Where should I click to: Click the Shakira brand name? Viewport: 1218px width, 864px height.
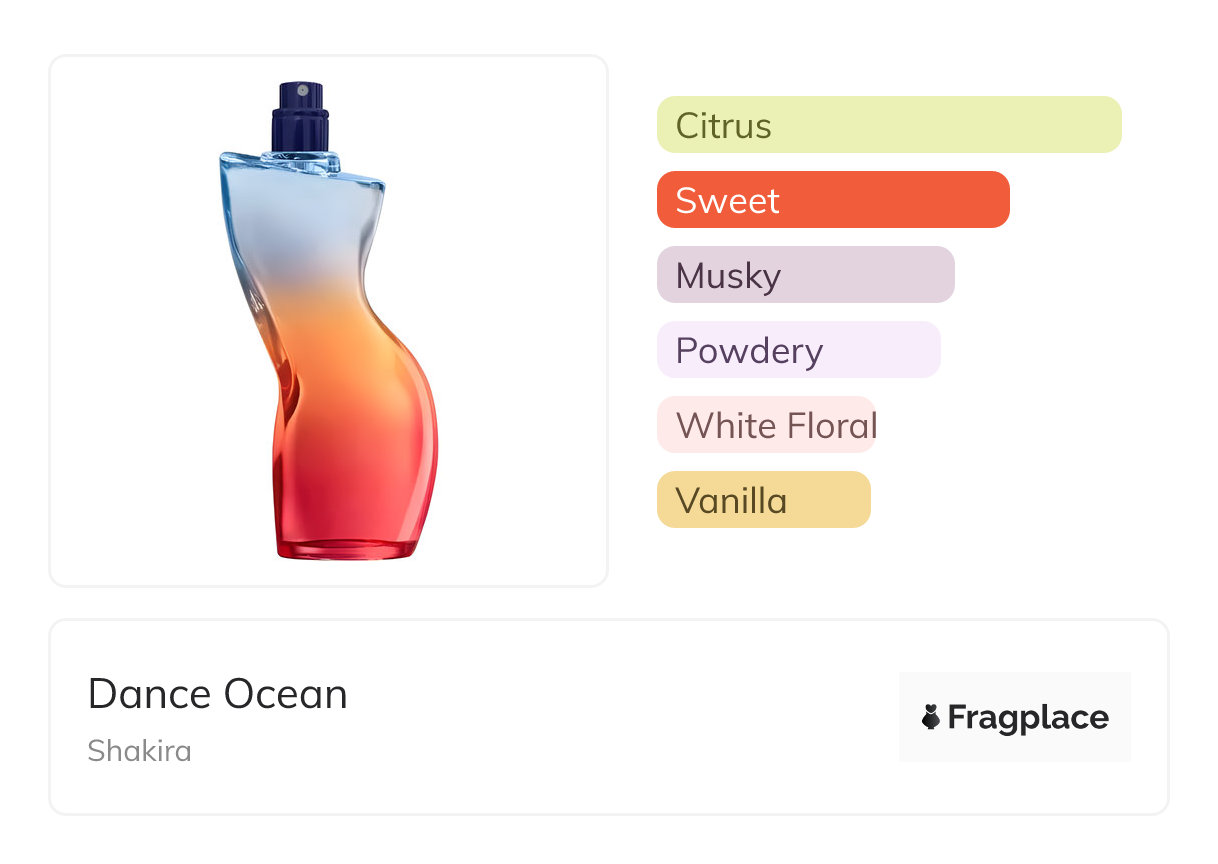(139, 750)
